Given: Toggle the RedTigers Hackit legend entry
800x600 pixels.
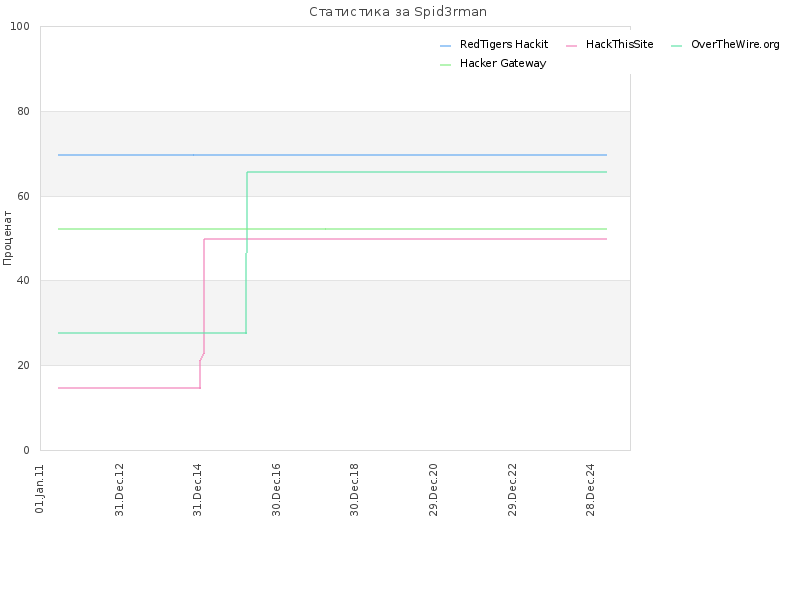Looking at the screenshot, I should pyautogui.click(x=494, y=44).
